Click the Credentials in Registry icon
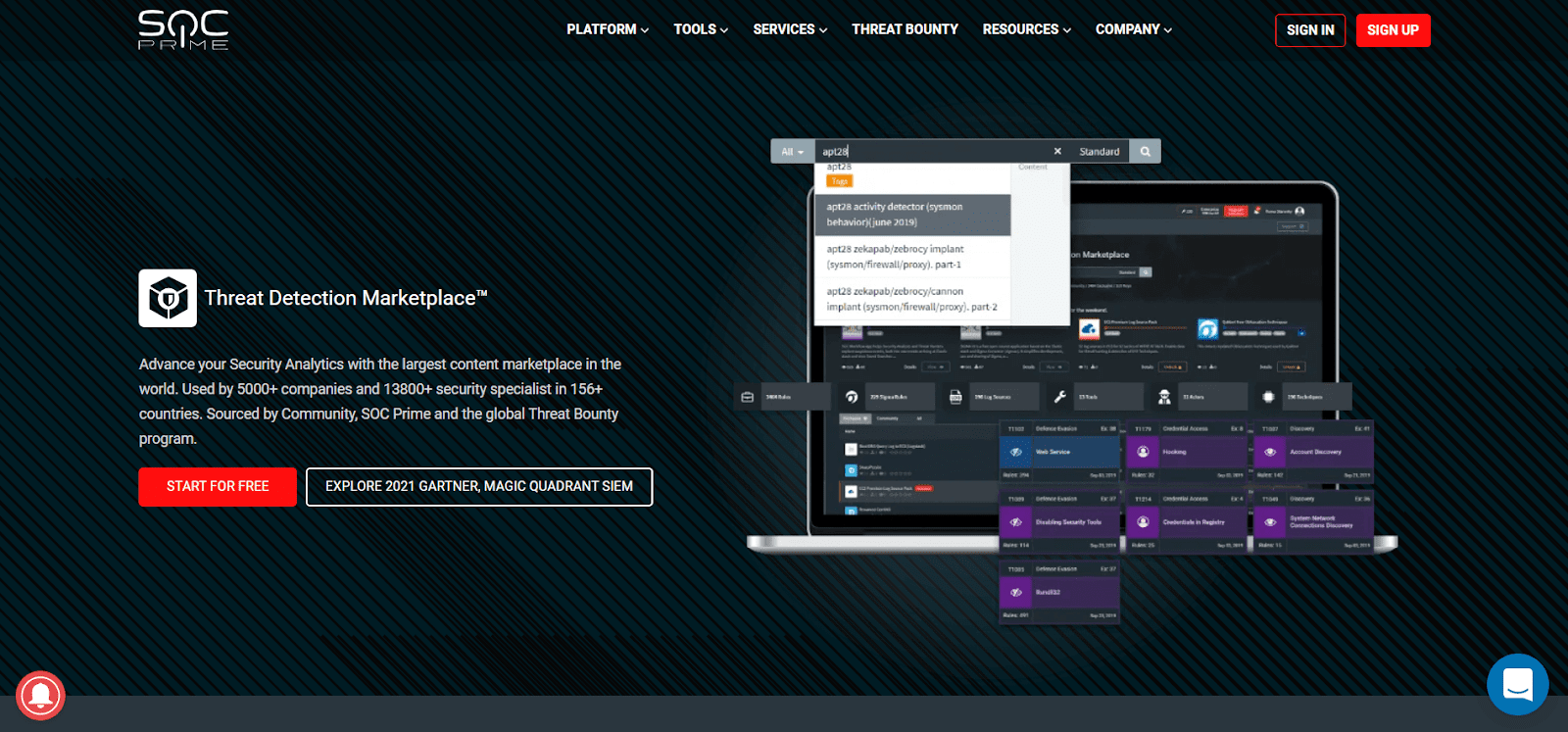The image size is (1568, 732). point(1143,522)
